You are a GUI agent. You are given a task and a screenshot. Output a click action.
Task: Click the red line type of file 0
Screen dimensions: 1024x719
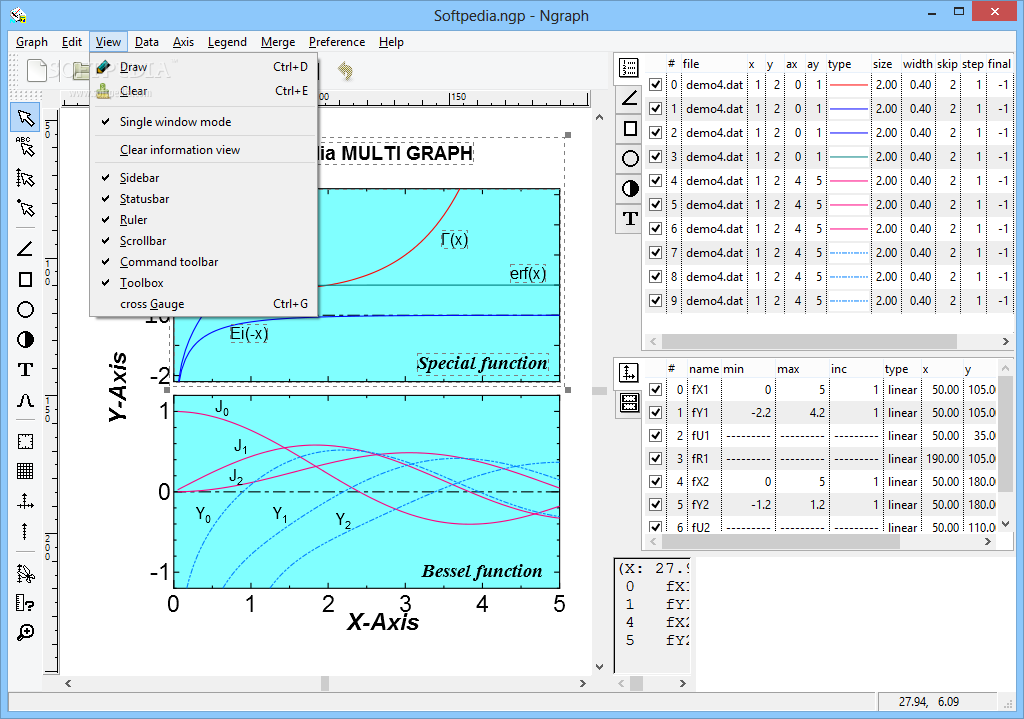(x=848, y=85)
